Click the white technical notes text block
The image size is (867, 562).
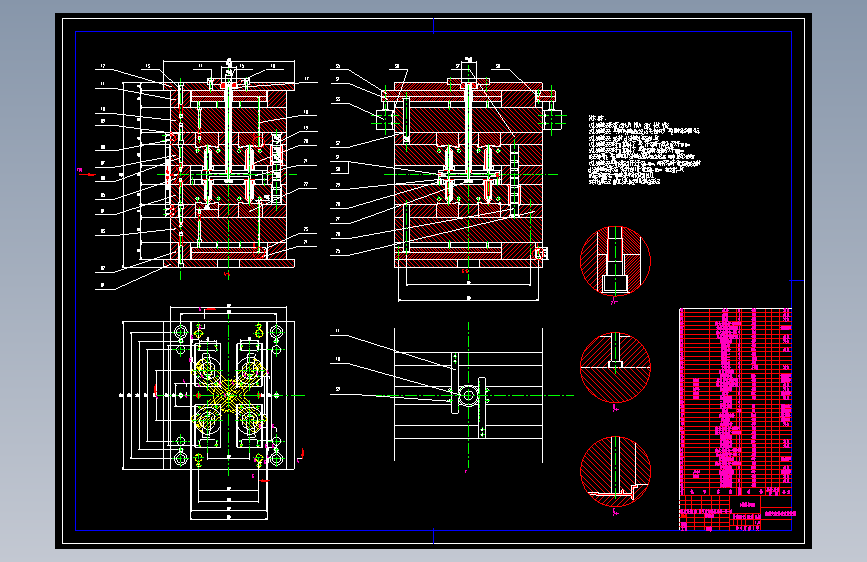[x=644, y=150]
